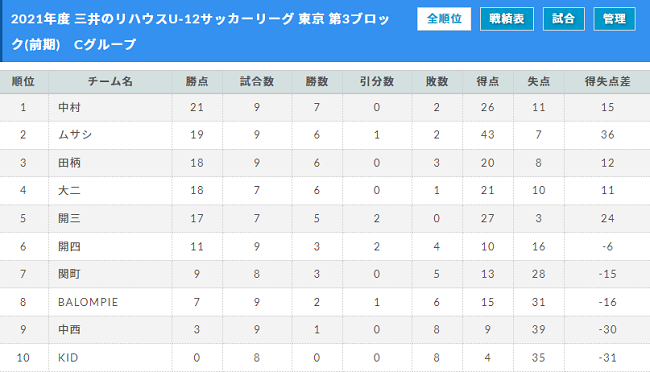Click team name 大二
Screen dimensions: 650x372
coord(69,190)
